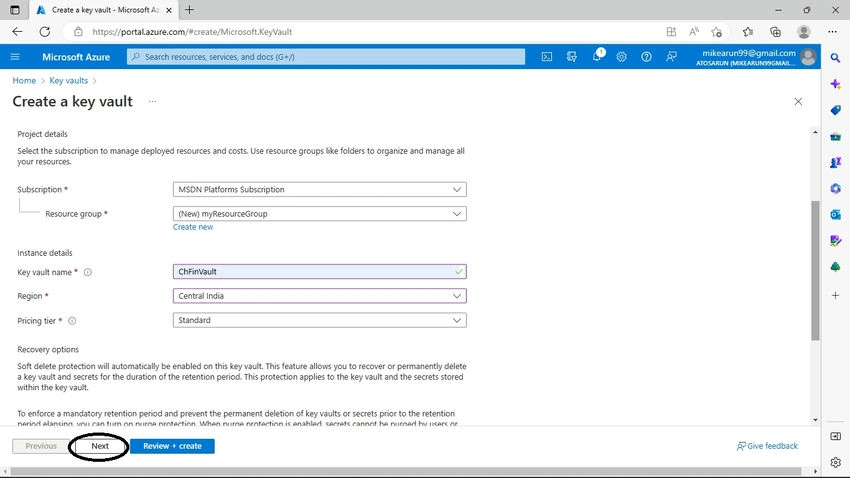Image resolution: width=850 pixels, height=478 pixels.
Task: Open Read aloud icon in address bar
Action: coord(694,32)
